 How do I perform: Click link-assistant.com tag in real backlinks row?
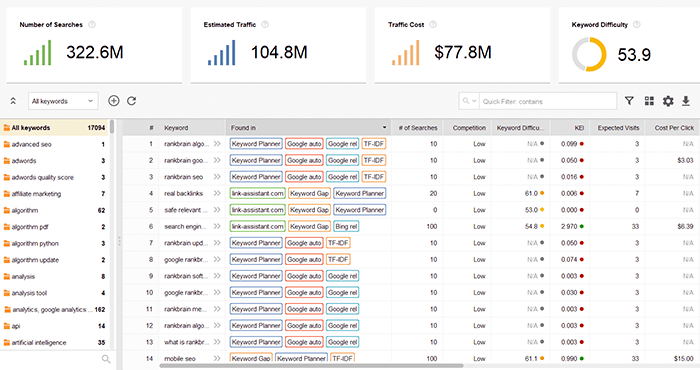(x=258, y=193)
